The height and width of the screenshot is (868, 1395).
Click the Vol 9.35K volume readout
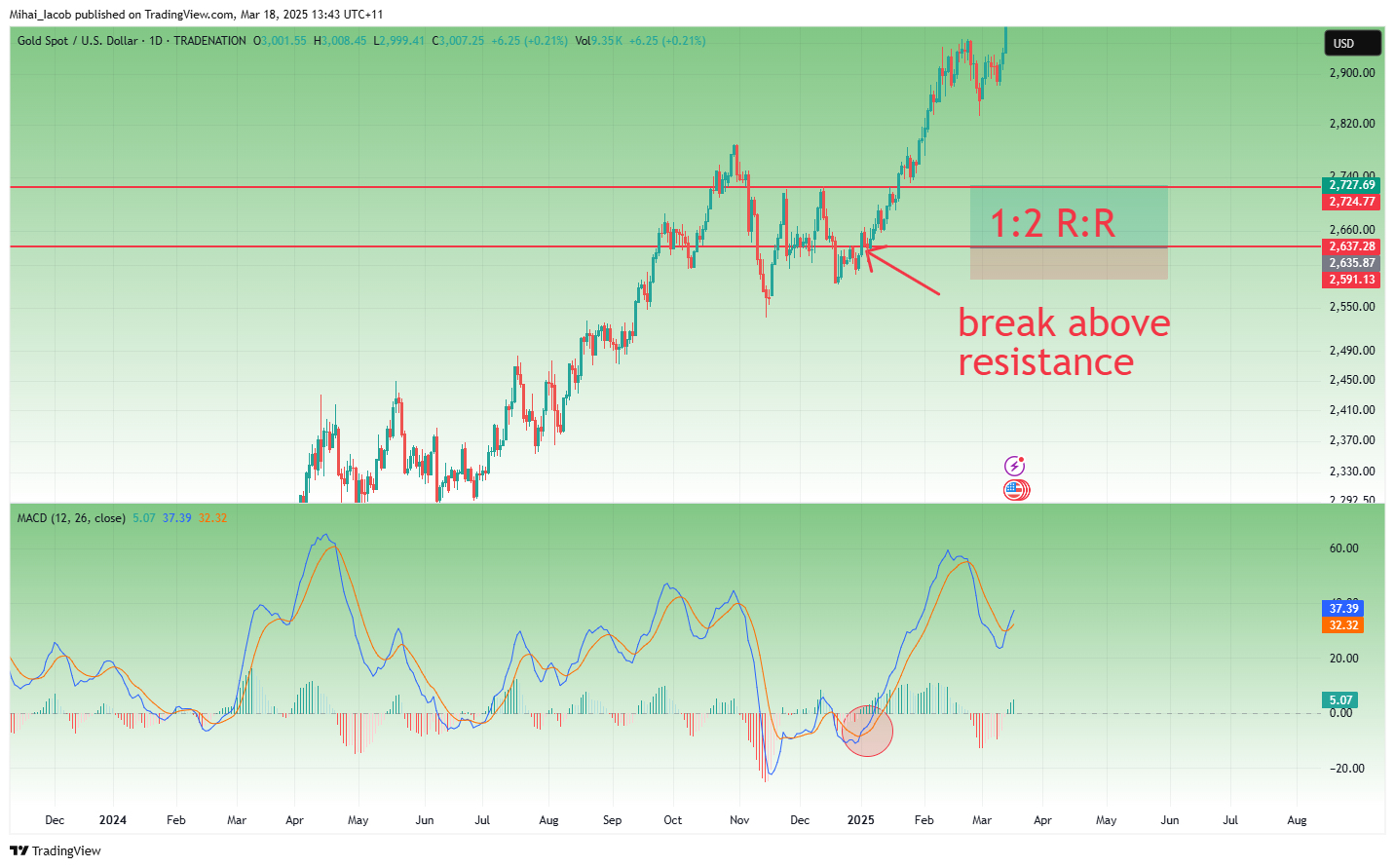coord(599,41)
